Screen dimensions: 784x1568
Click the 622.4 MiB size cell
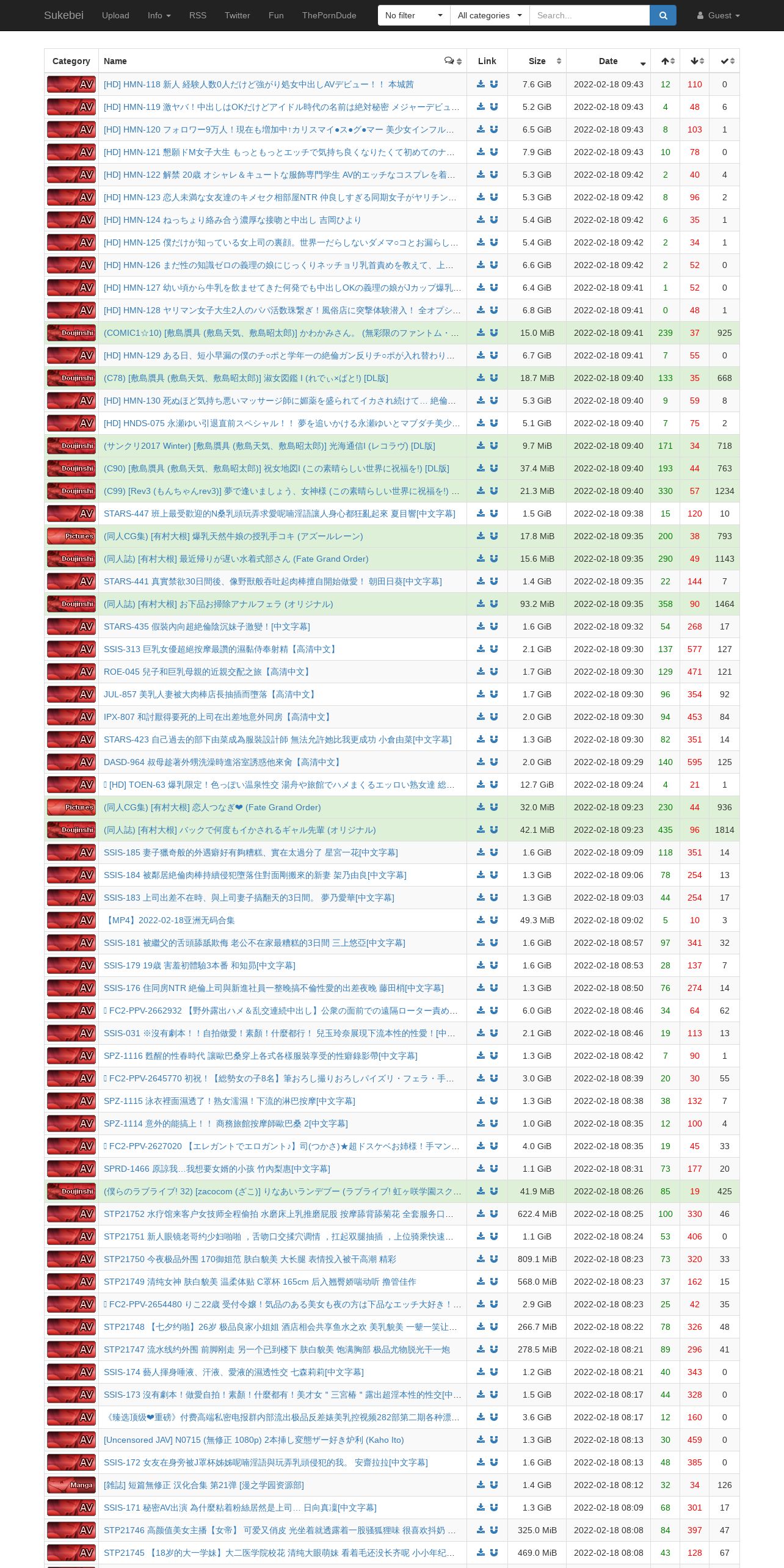[537, 1214]
